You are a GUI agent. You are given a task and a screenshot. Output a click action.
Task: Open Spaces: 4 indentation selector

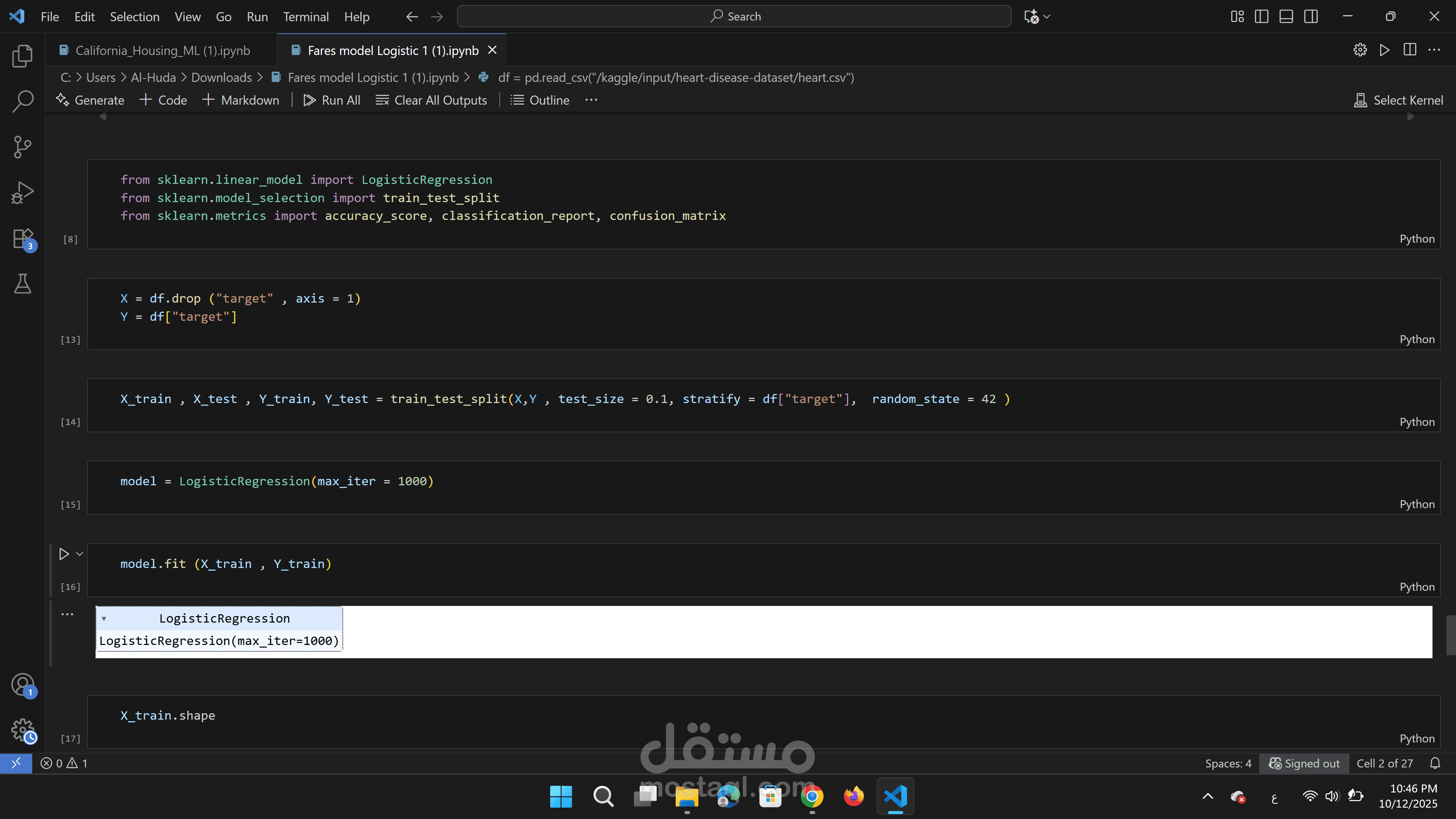1228,764
